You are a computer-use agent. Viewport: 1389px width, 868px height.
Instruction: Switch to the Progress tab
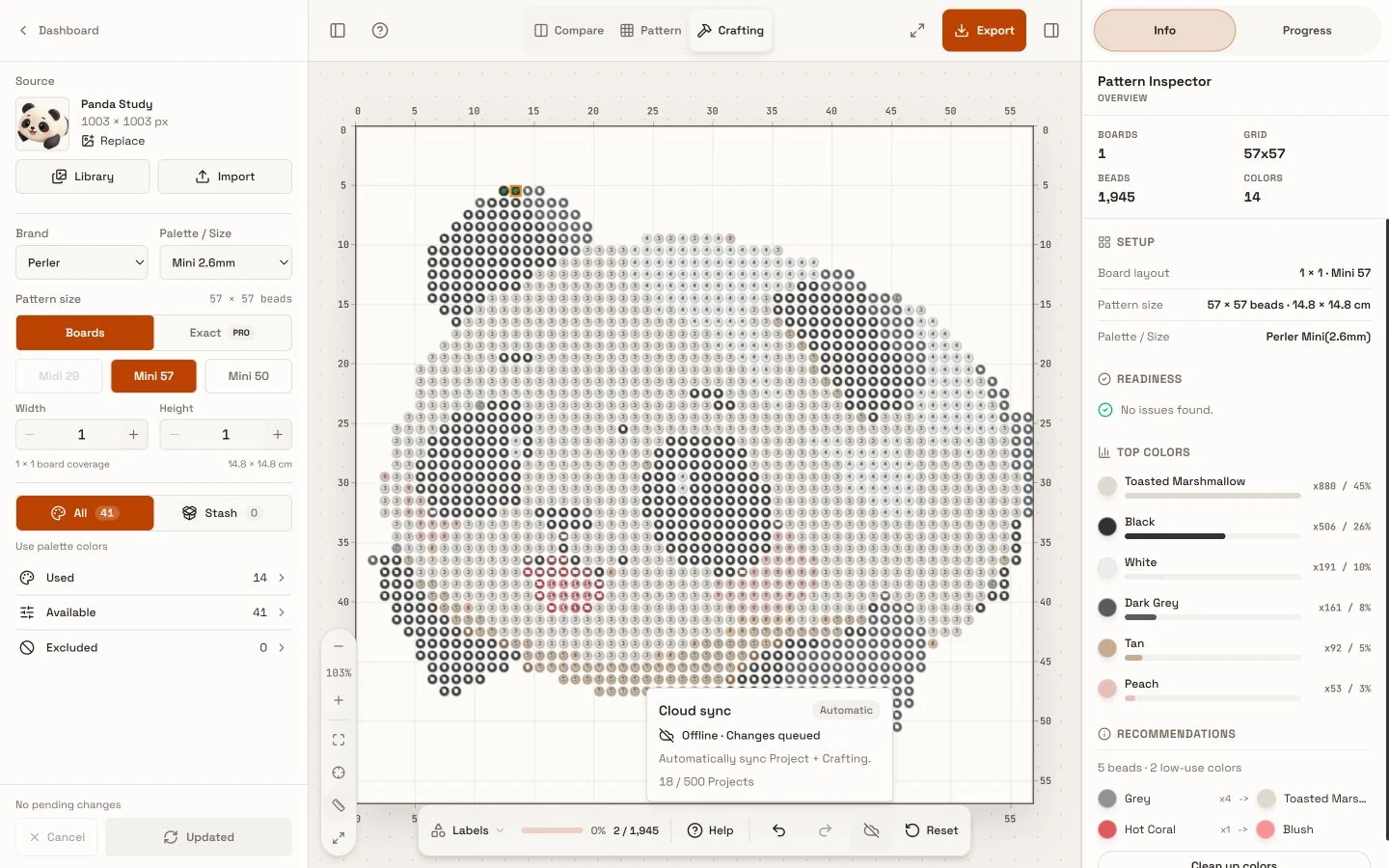pyautogui.click(x=1307, y=31)
